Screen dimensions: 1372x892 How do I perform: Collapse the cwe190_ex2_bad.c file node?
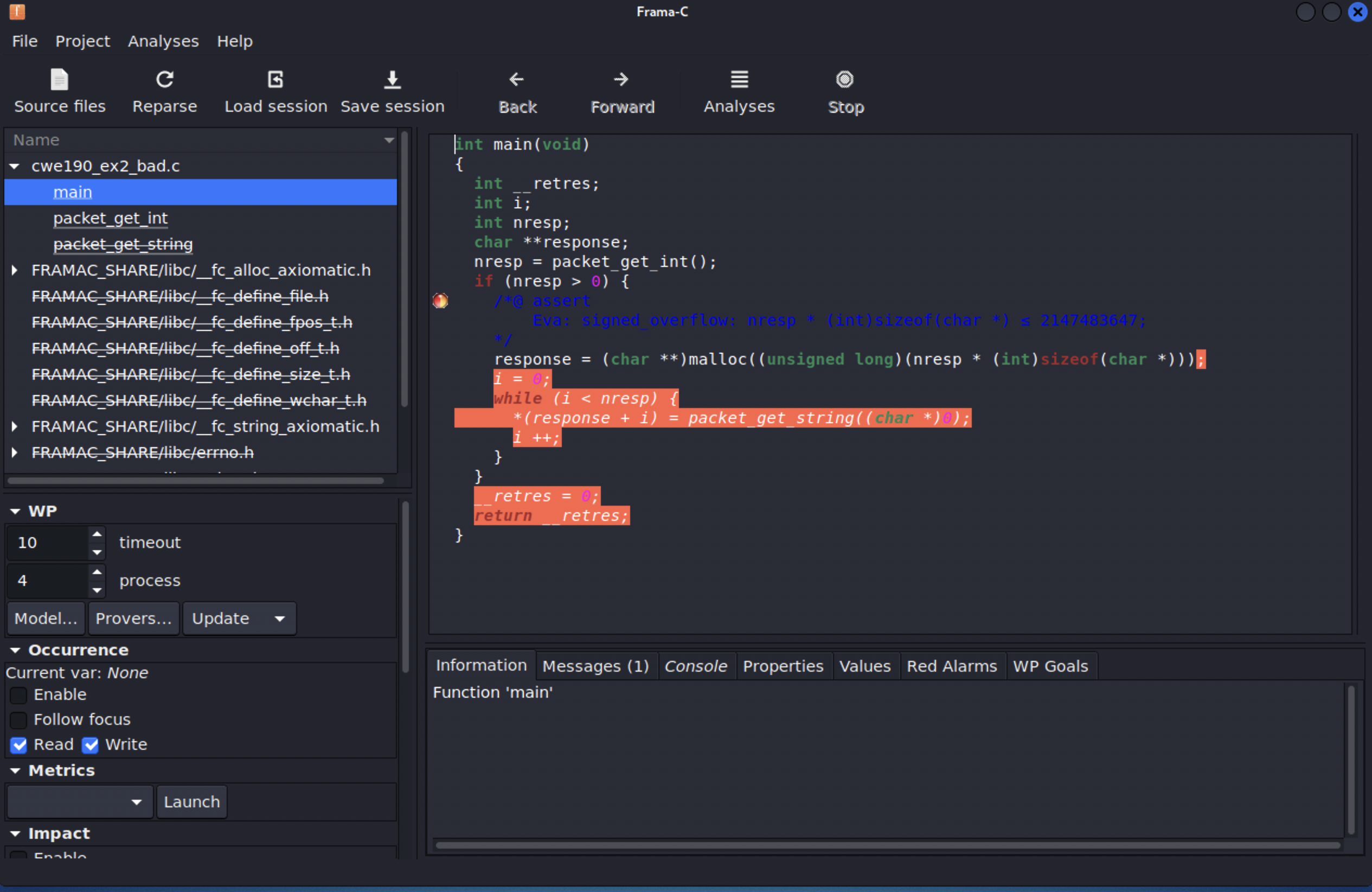click(15, 166)
